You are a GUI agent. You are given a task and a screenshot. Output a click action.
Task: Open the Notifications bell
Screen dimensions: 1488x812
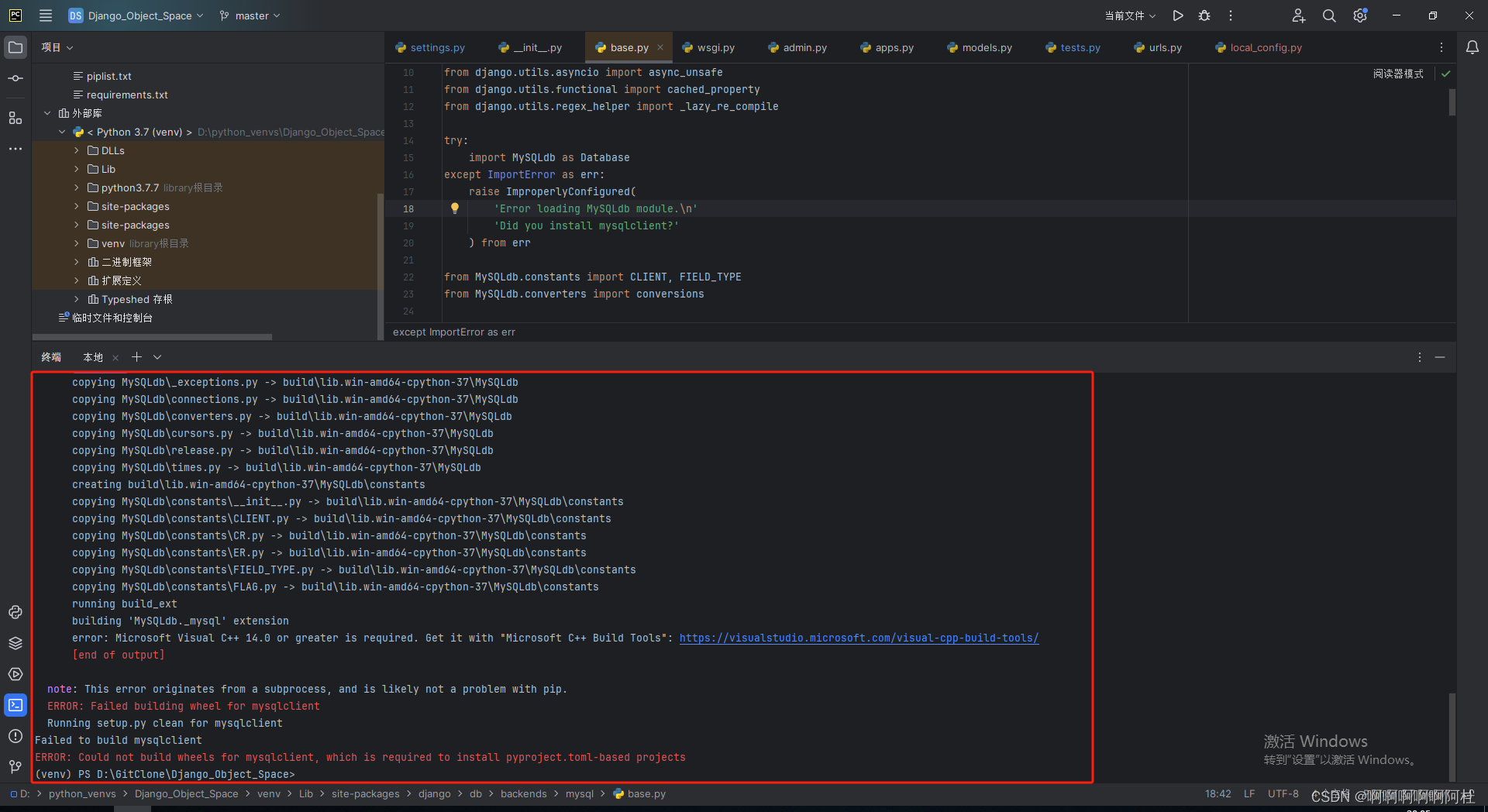pyautogui.click(x=1472, y=47)
